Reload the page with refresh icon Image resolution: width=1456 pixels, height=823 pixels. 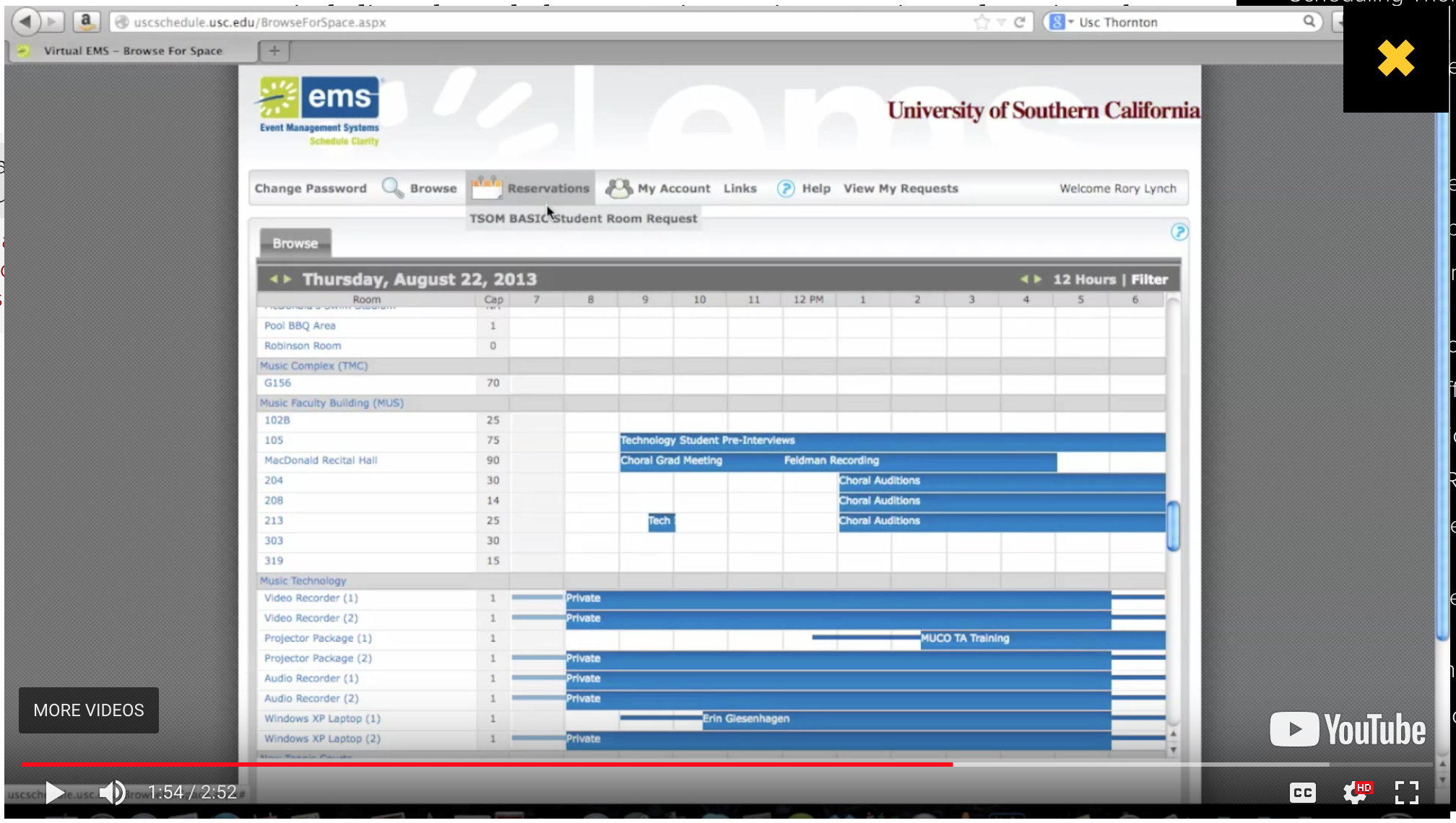(x=1020, y=22)
